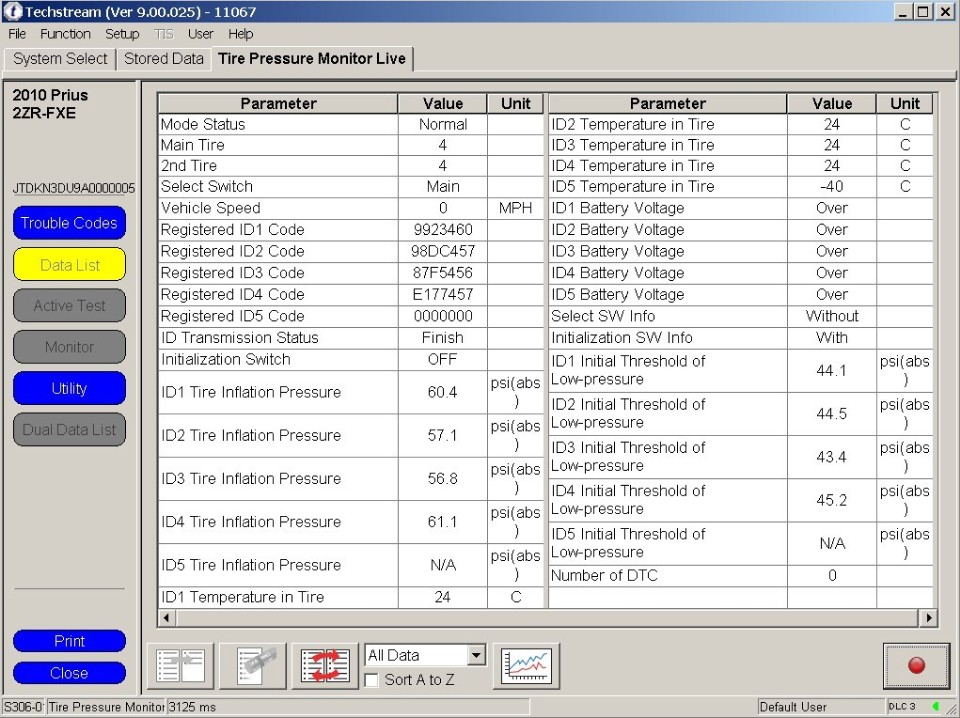Start recording with the red dot button
Viewport: 960px width, 718px height.
click(916, 665)
